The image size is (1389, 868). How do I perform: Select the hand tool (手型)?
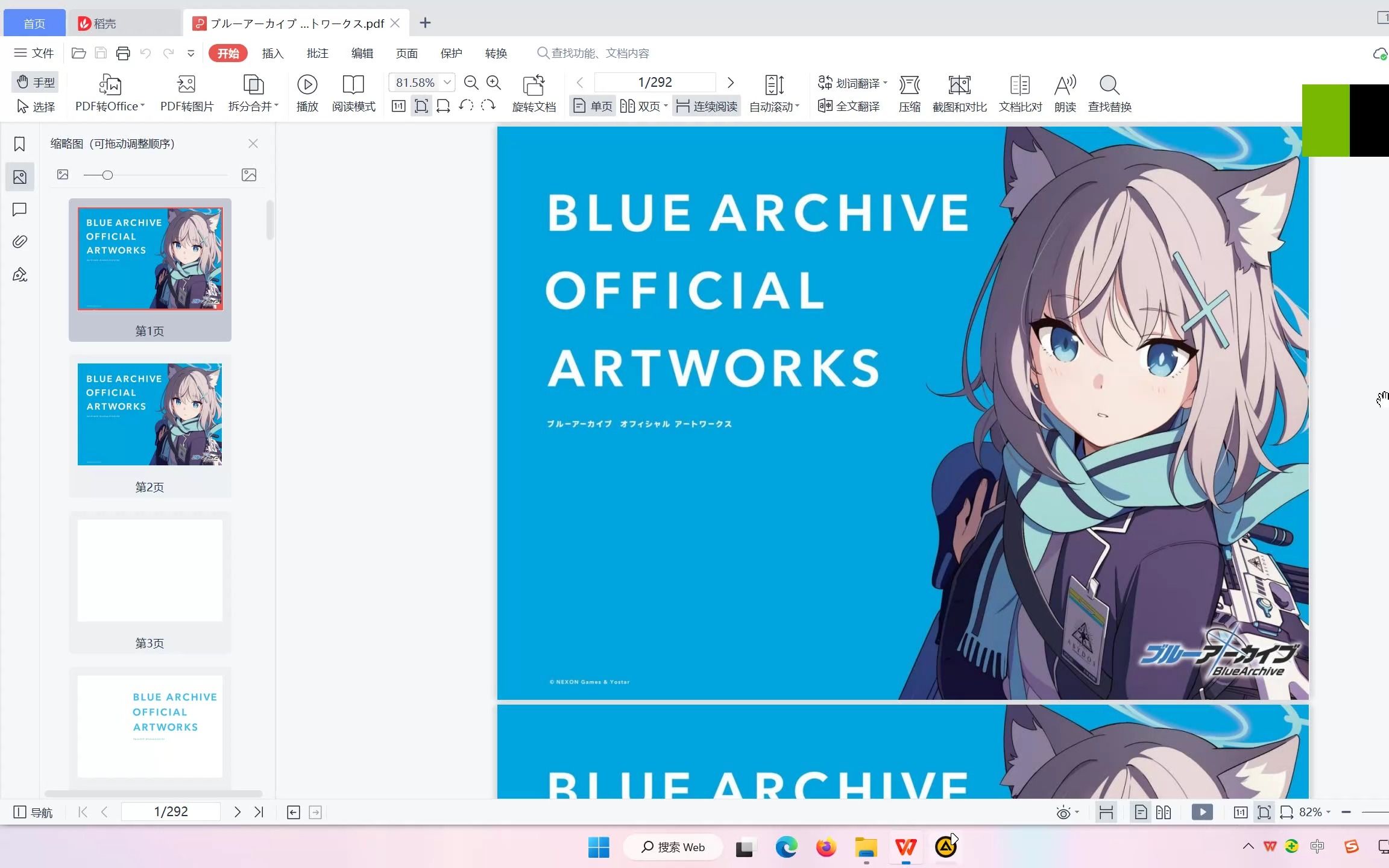36,82
